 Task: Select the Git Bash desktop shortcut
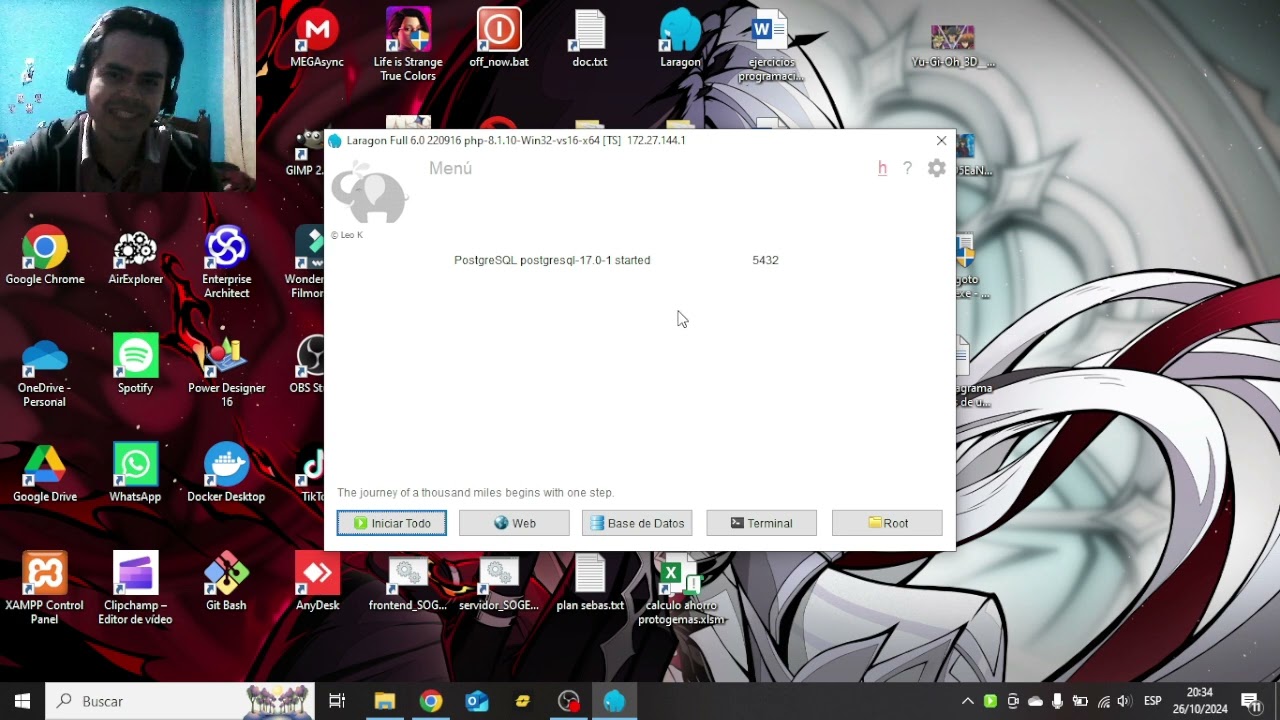pyautogui.click(x=226, y=582)
